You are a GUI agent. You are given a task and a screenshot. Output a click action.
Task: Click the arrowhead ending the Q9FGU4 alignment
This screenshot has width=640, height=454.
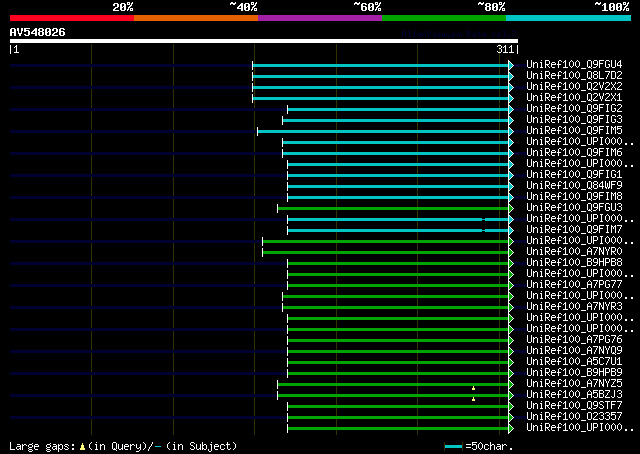pos(511,65)
